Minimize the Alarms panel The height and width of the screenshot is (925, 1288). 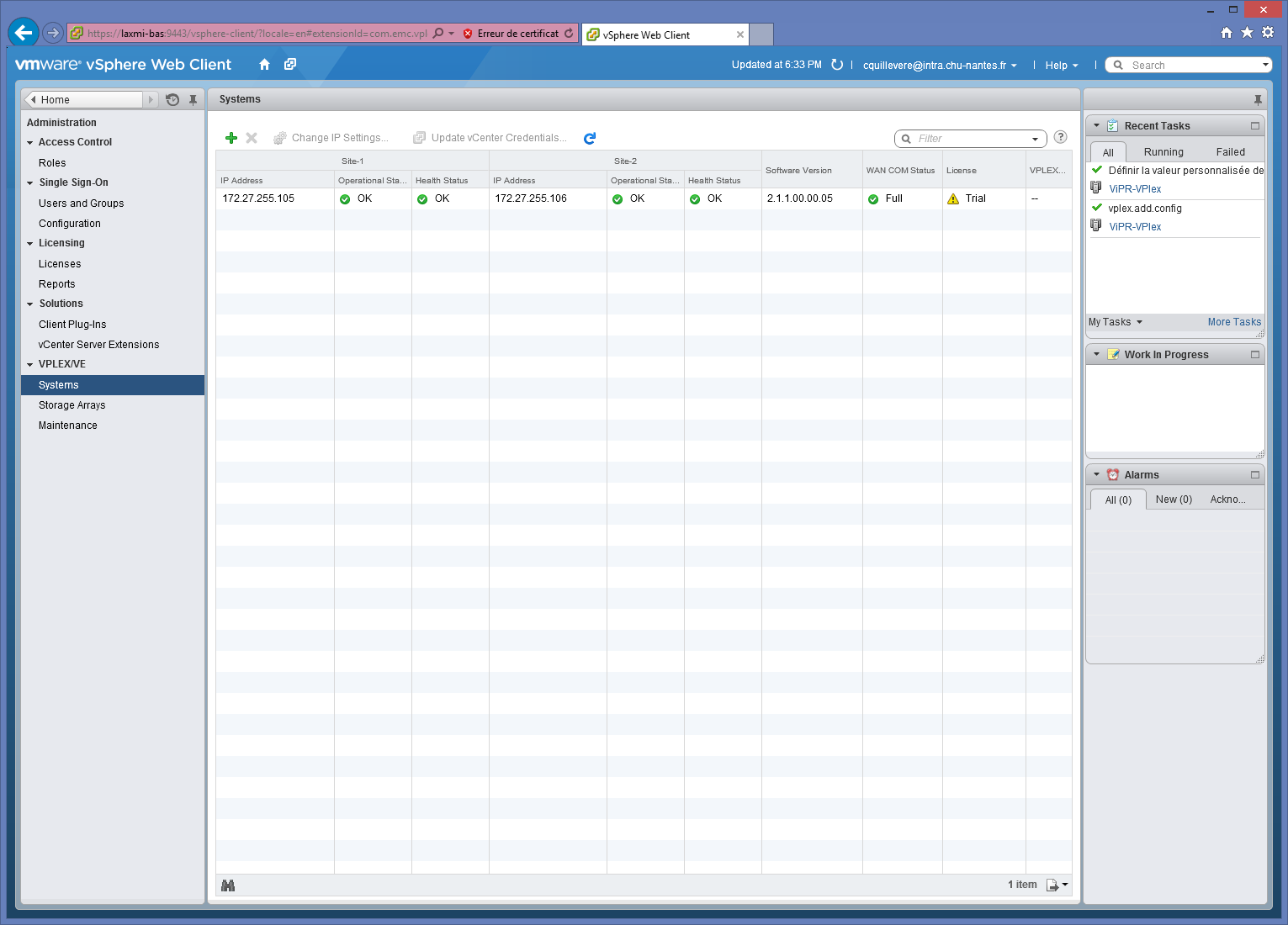click(x=1255, y=475)
